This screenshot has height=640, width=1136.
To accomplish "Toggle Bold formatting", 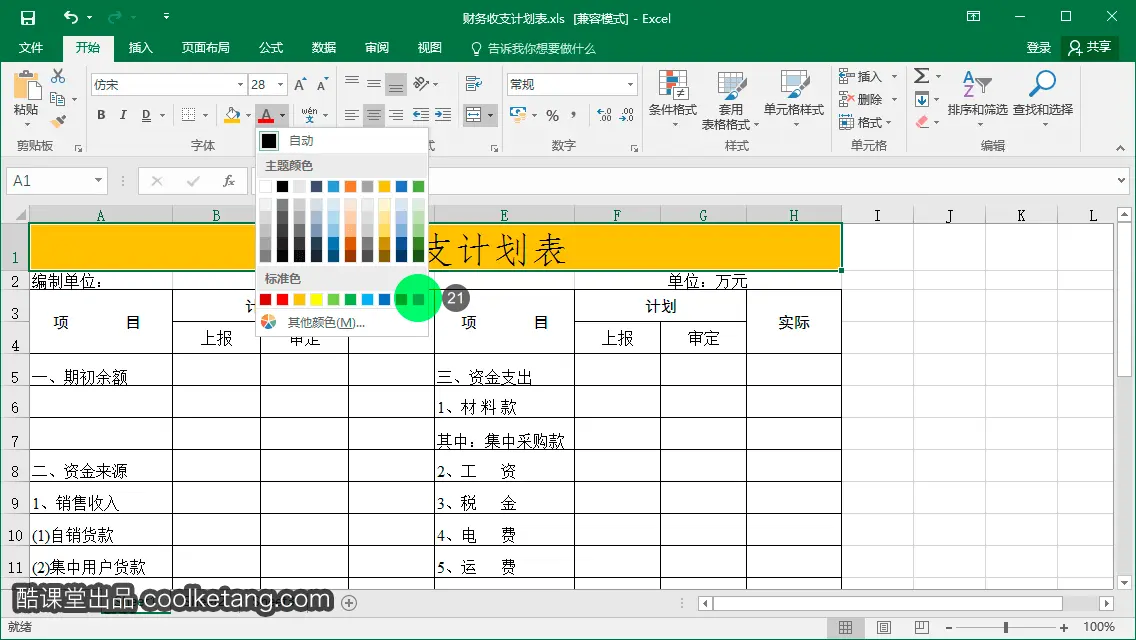I will (101, 115).
